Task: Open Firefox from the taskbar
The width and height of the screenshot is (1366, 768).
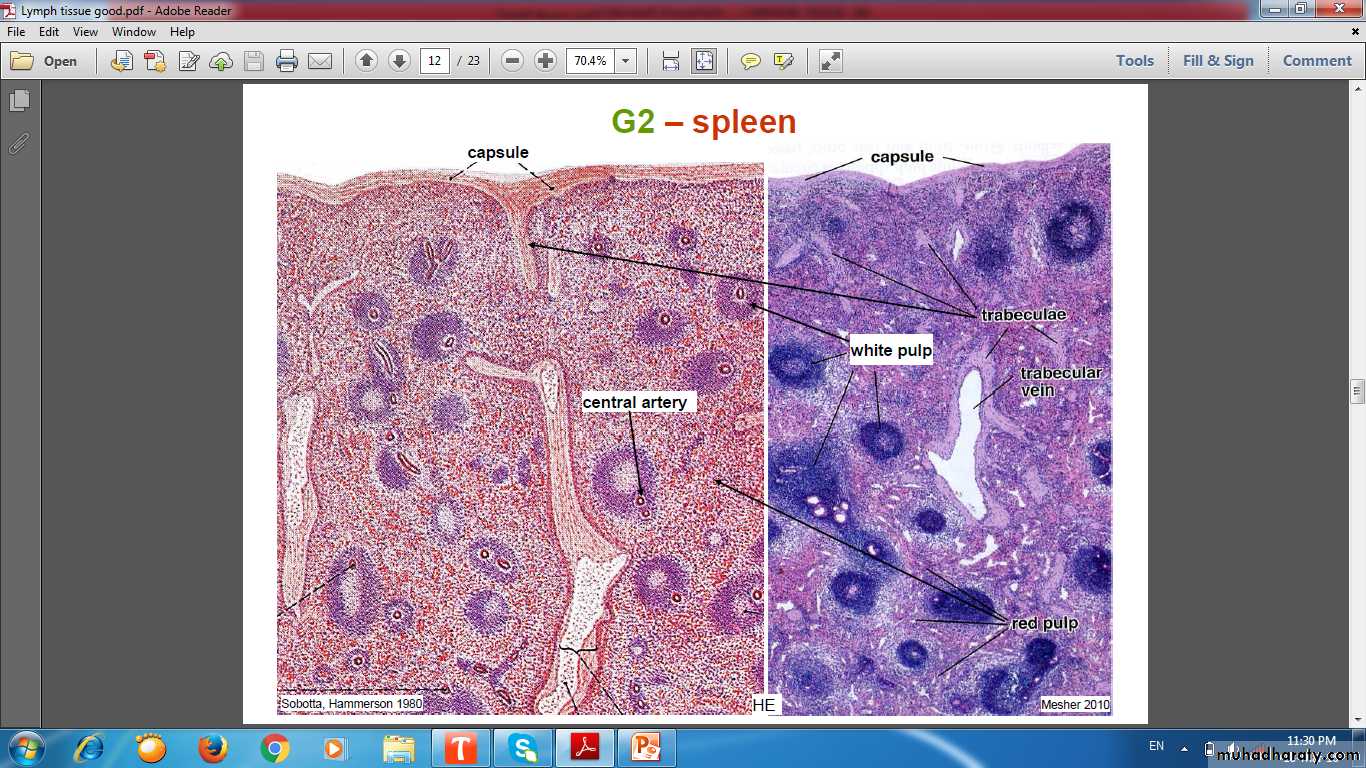Action: pyautogui.click(x=212, y=748)
